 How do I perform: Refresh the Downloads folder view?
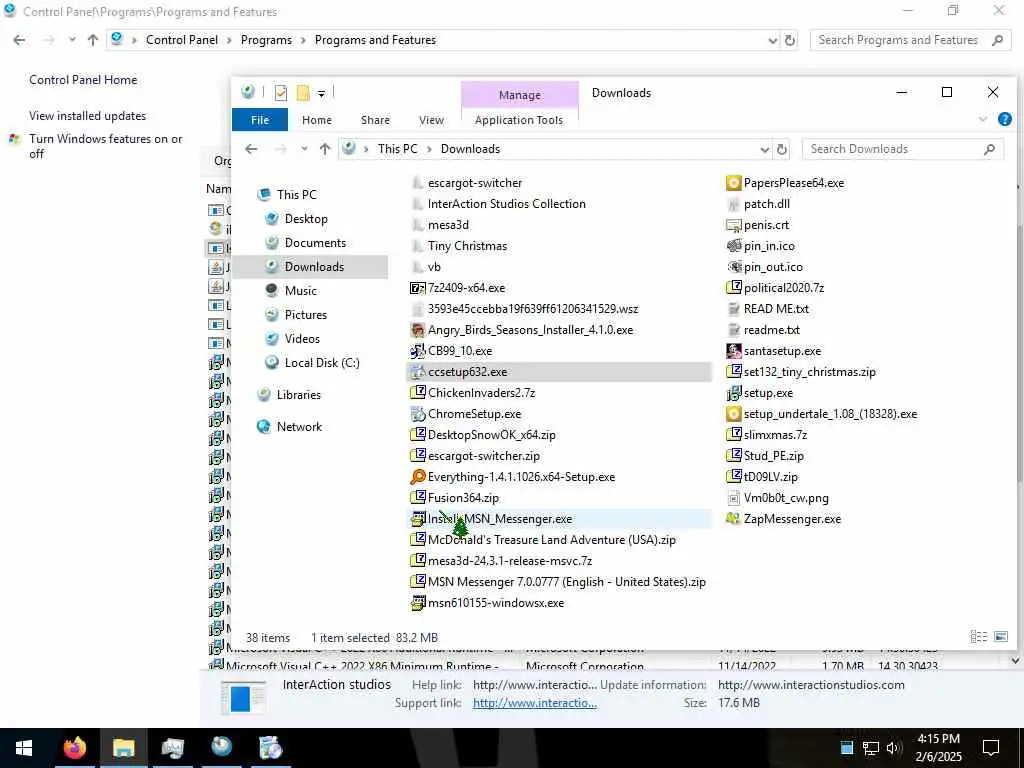(782, 150)
